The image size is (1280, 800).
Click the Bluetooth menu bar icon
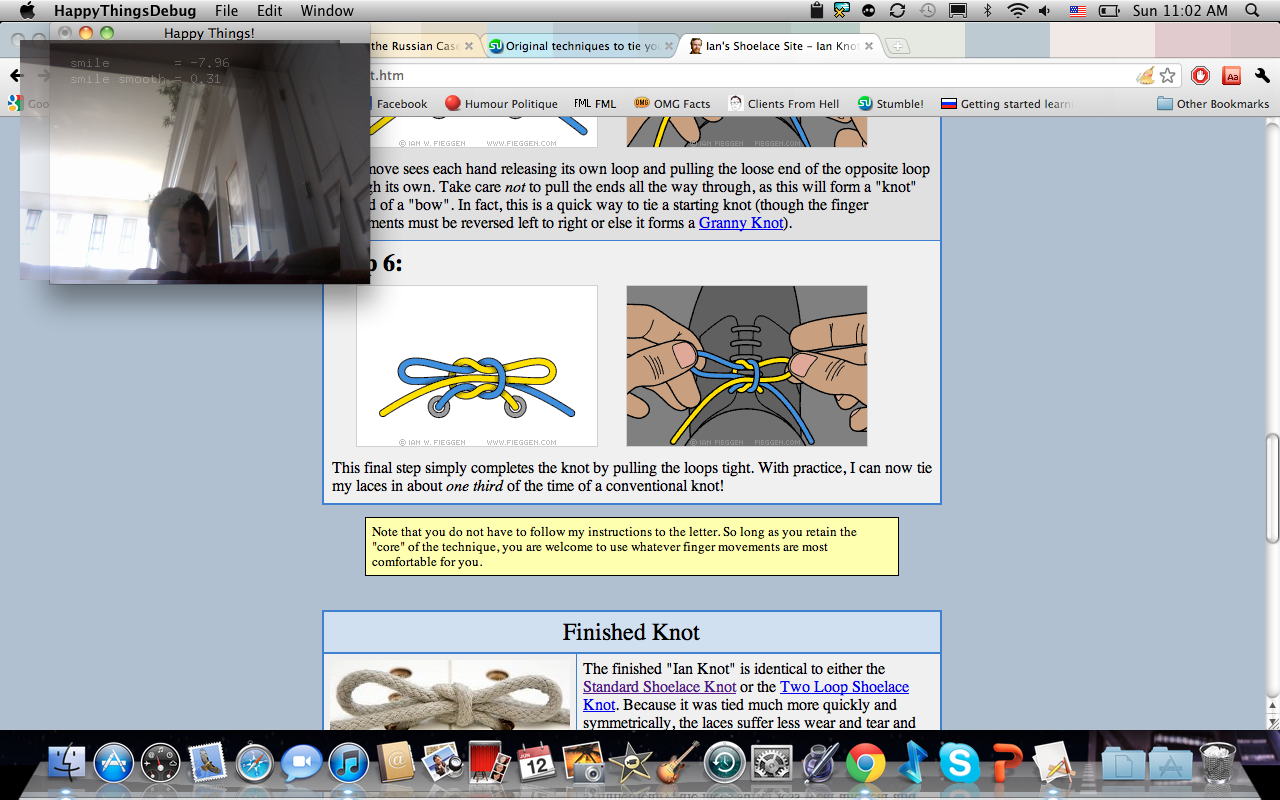tap(988, 11)
